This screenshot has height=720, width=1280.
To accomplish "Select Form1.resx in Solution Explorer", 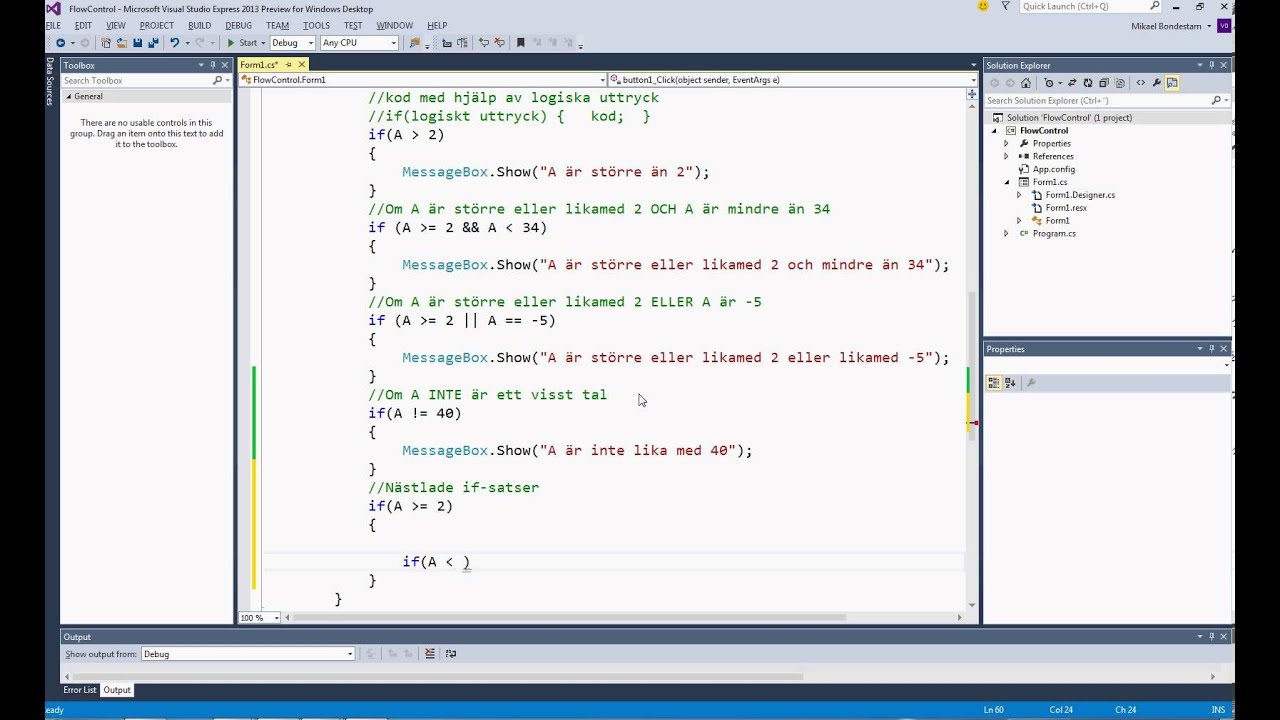I will click(x=1066, y=208).
